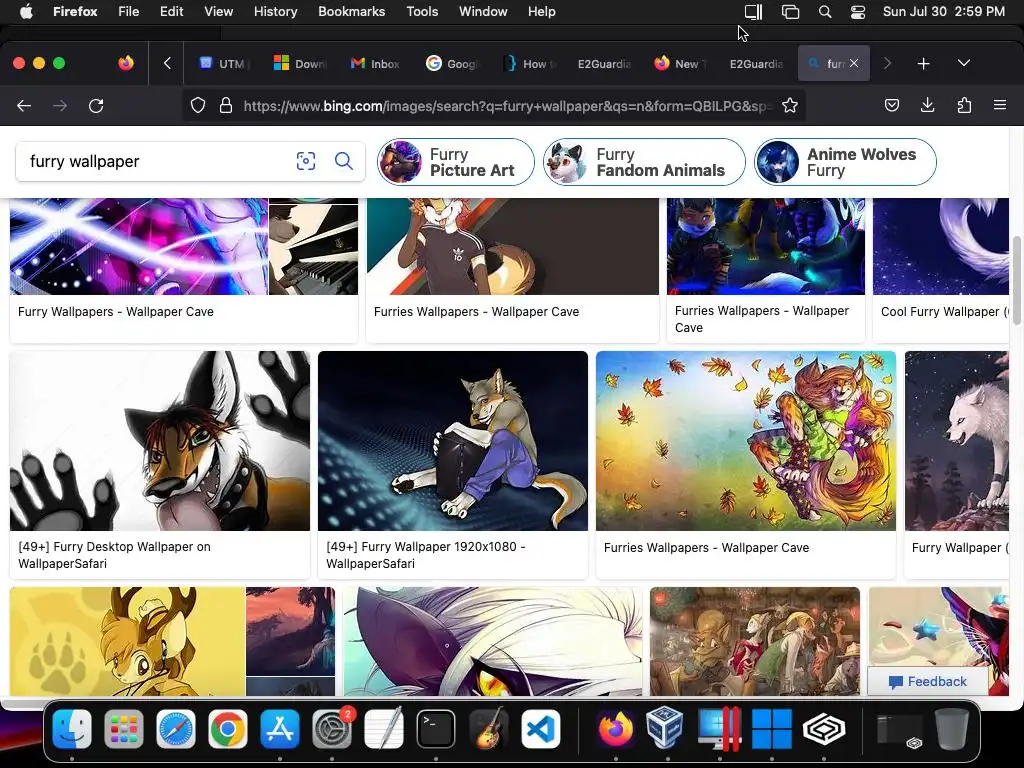The image size is (1024, 768).
Task: Open Firefox View pinned icon
Action: click(x=126, y=63)
